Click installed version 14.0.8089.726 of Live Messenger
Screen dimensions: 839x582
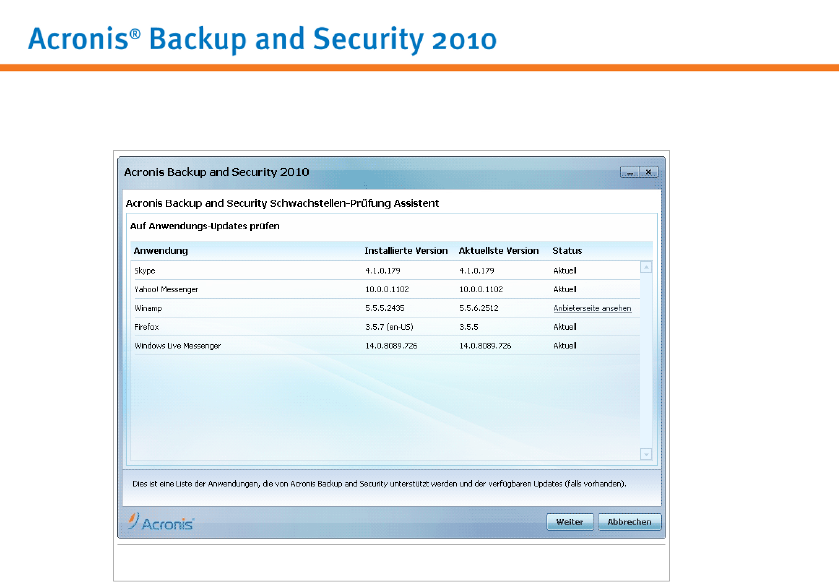[391, 346]
